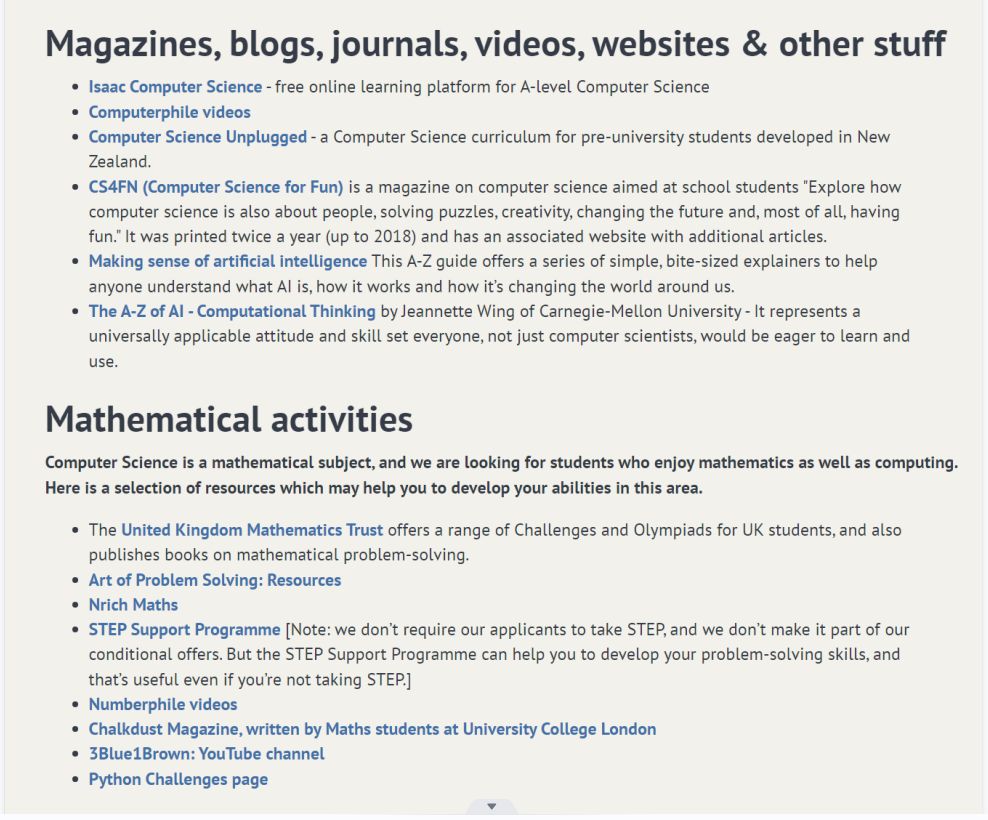Visit the 3Blue1Brown: YouTube channel link
The height and width of the screenshot is (820, 988).
click(x=206, y=754)
